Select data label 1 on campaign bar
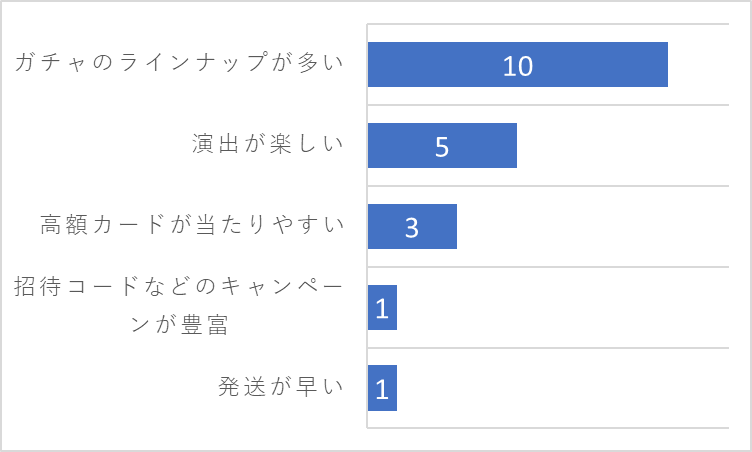 (x=382, y=309)
